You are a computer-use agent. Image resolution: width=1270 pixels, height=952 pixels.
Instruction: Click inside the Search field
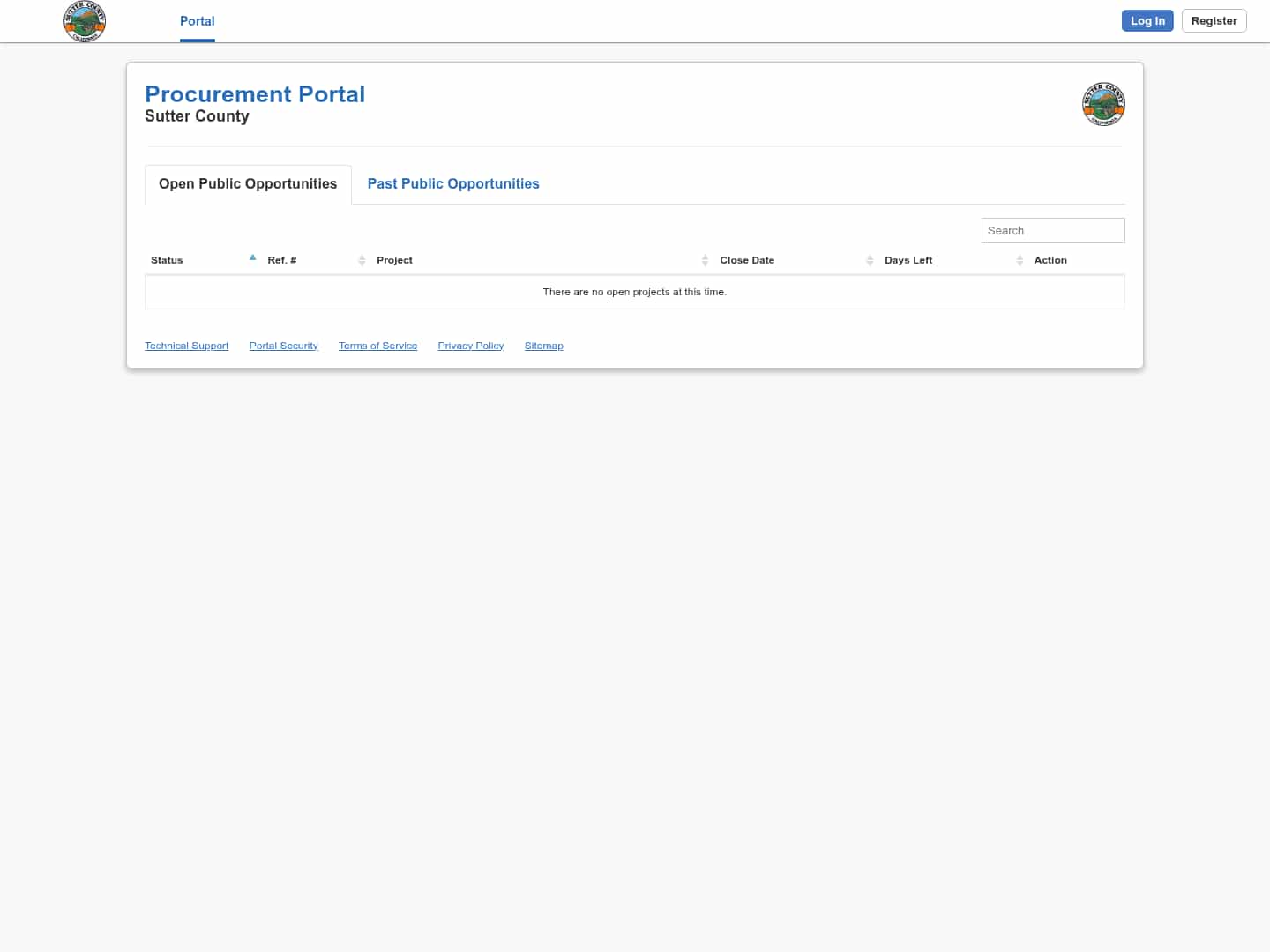coord(1053,230)
